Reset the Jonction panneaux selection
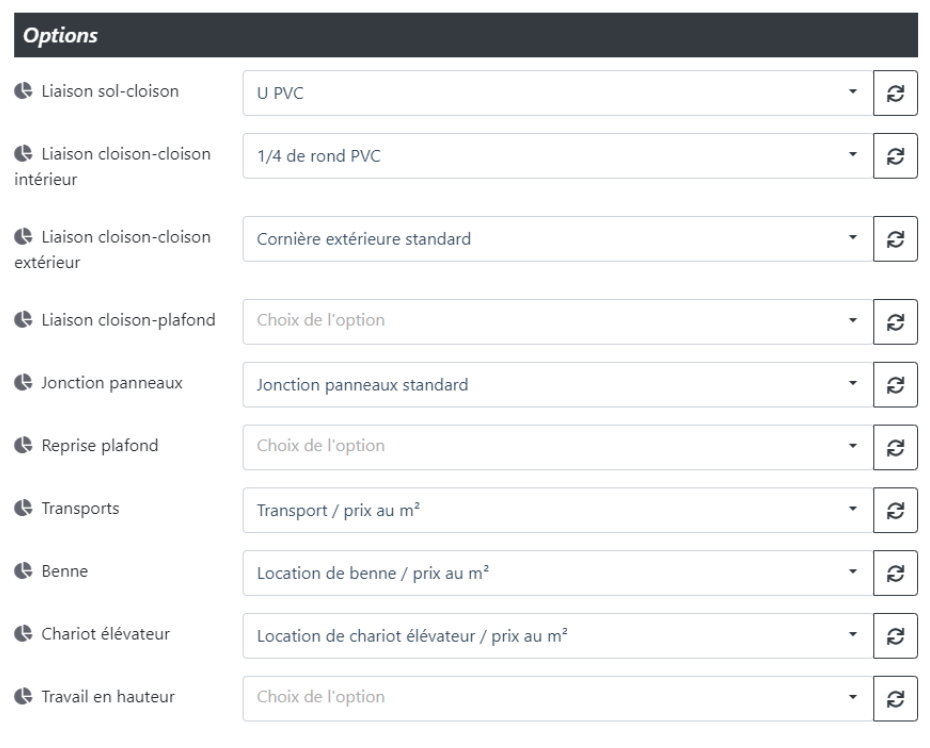This screenshot has height=748, width=930. [895, 385]
